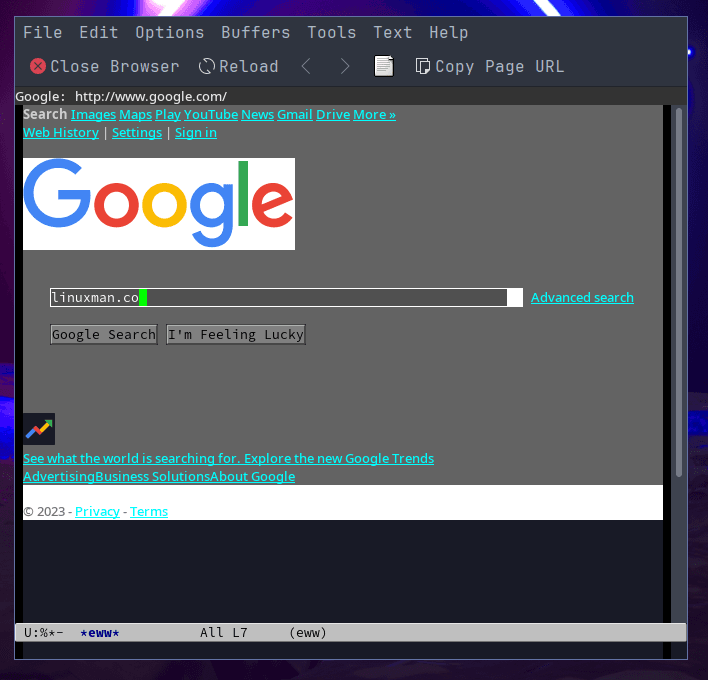The height and width of the screenshot is (680, 708).
Task: Follow the Maps link
Action: point(135,115)
